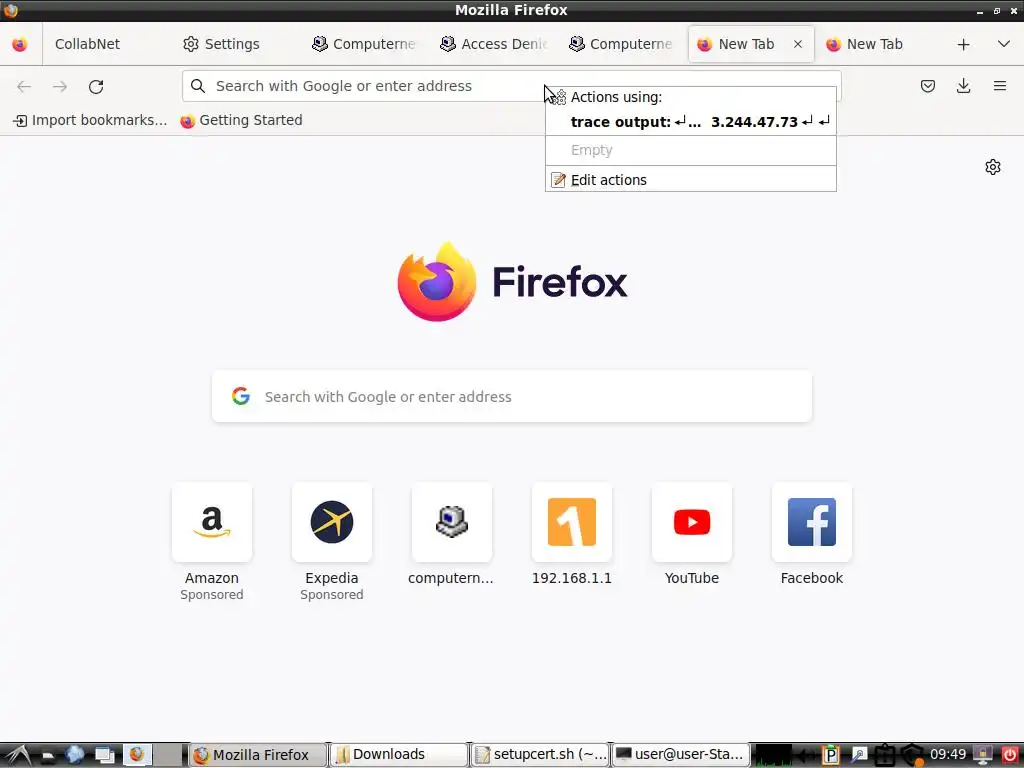Switch to the Settings tab
This screenshot has height=768, width=1024.
click(x=221, y=44)
